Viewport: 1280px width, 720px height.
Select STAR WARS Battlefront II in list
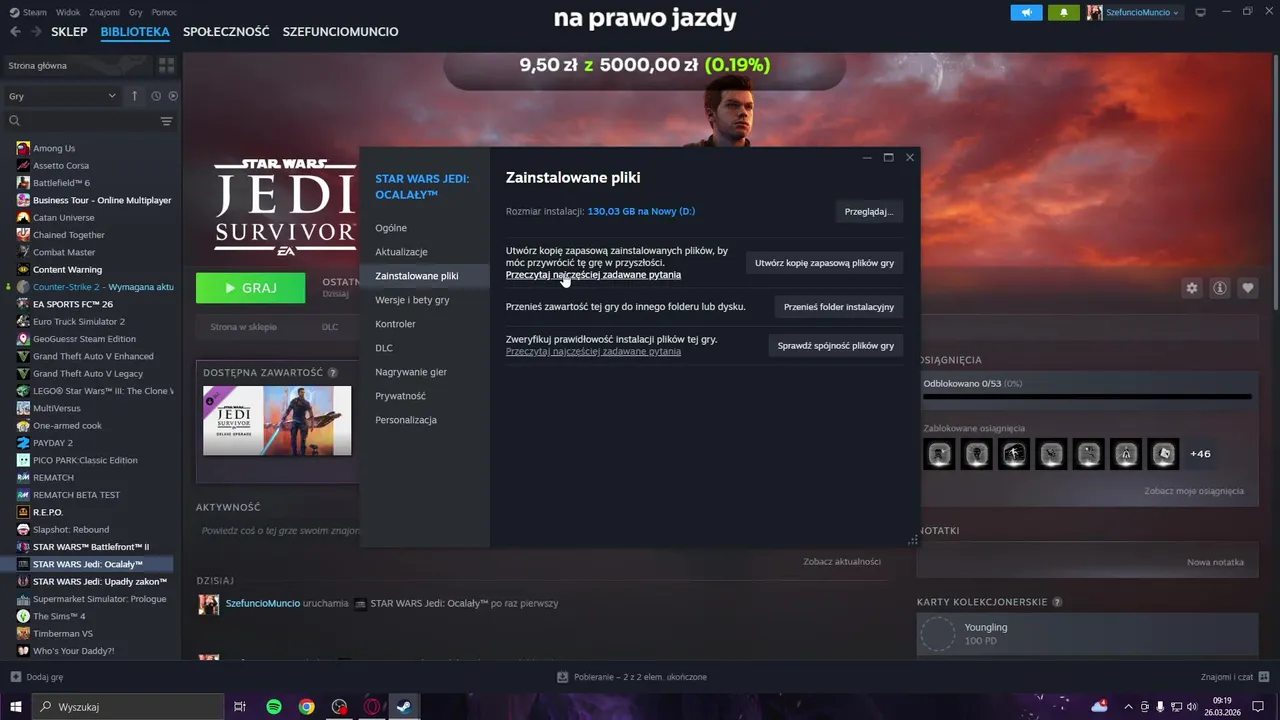point(90,547)
